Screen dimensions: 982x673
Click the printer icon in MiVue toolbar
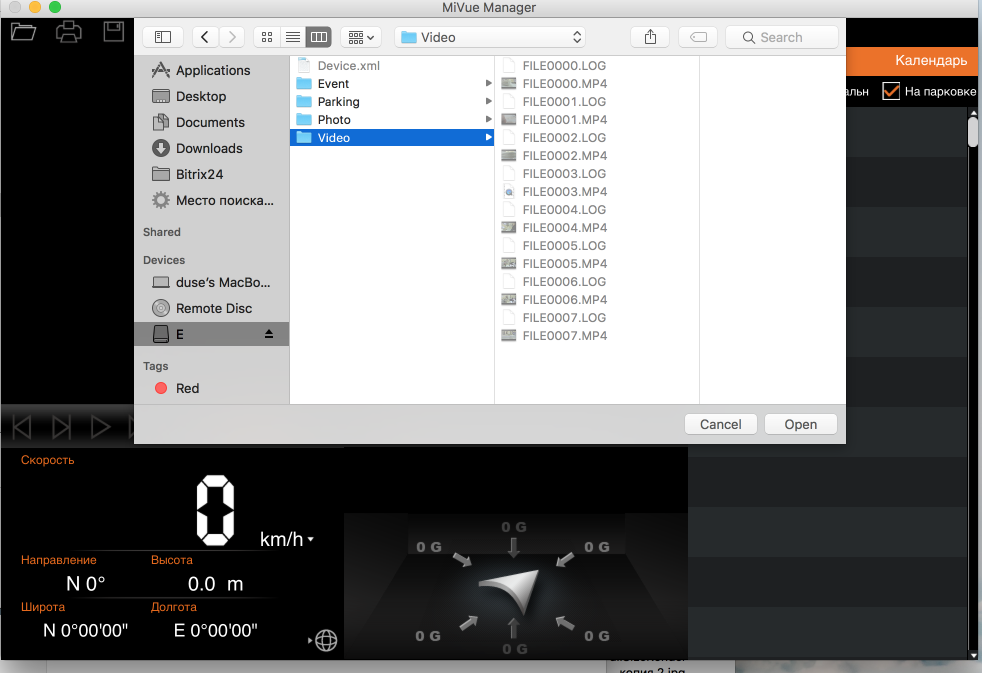tap(68, 32)
